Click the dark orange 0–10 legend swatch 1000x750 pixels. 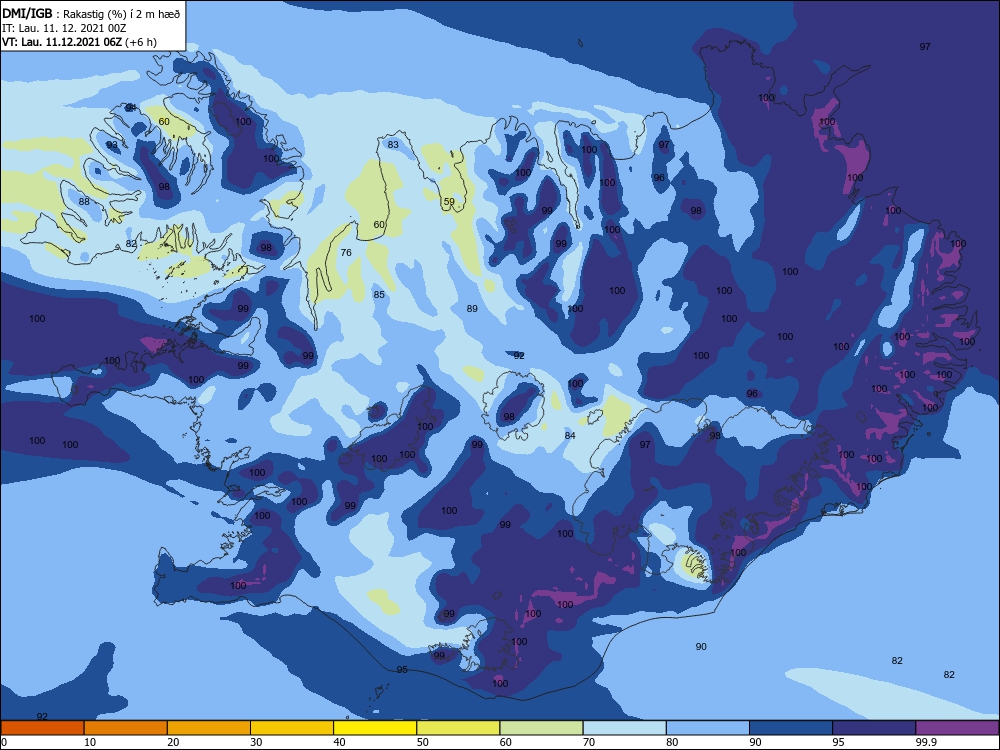42,728
